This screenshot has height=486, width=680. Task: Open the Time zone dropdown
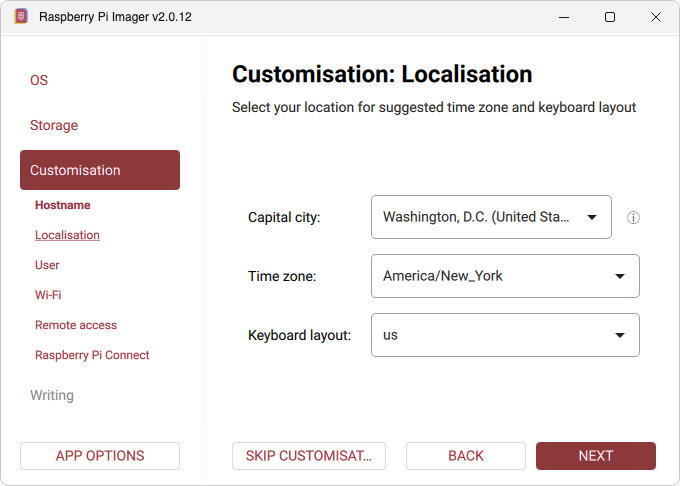[505, 276]
